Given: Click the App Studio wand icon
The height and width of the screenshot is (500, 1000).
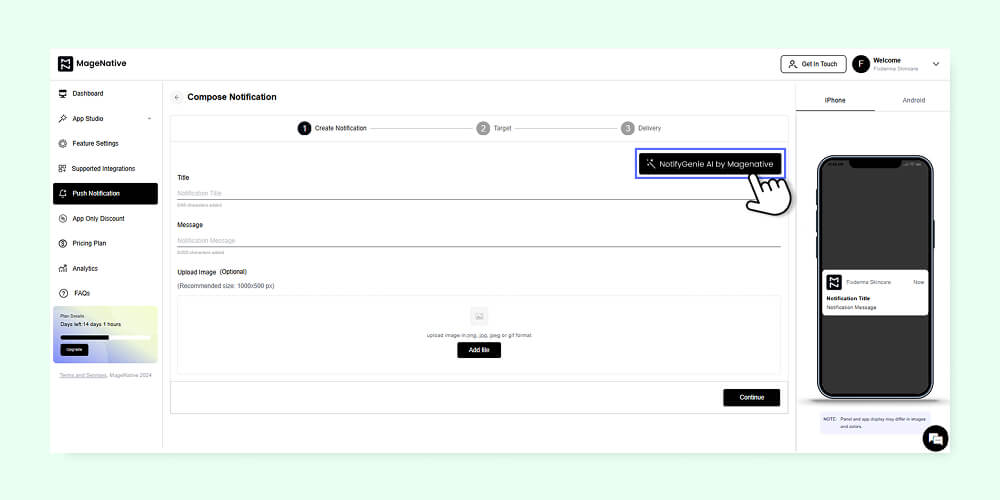Looking at the screenshot, I should coord(62,119).
